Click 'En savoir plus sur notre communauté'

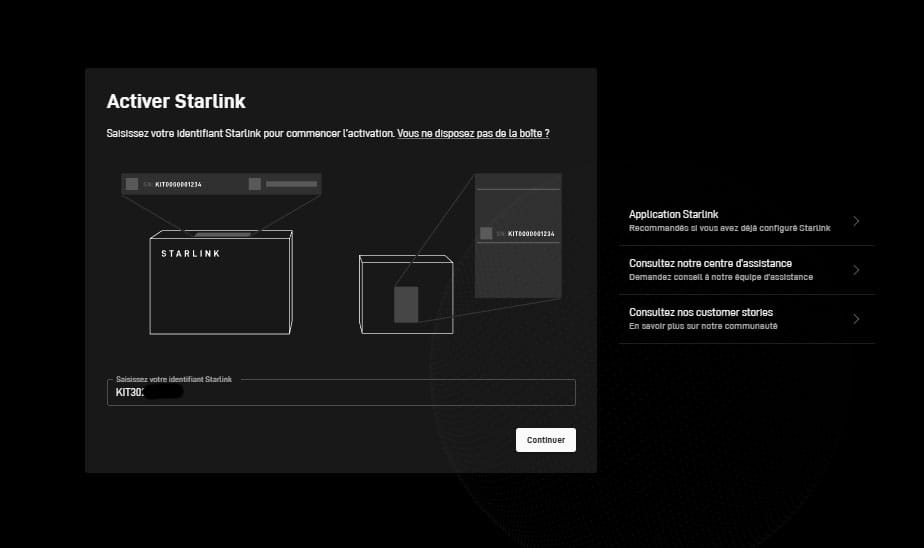pyautogui.click(x=703, y=326)
